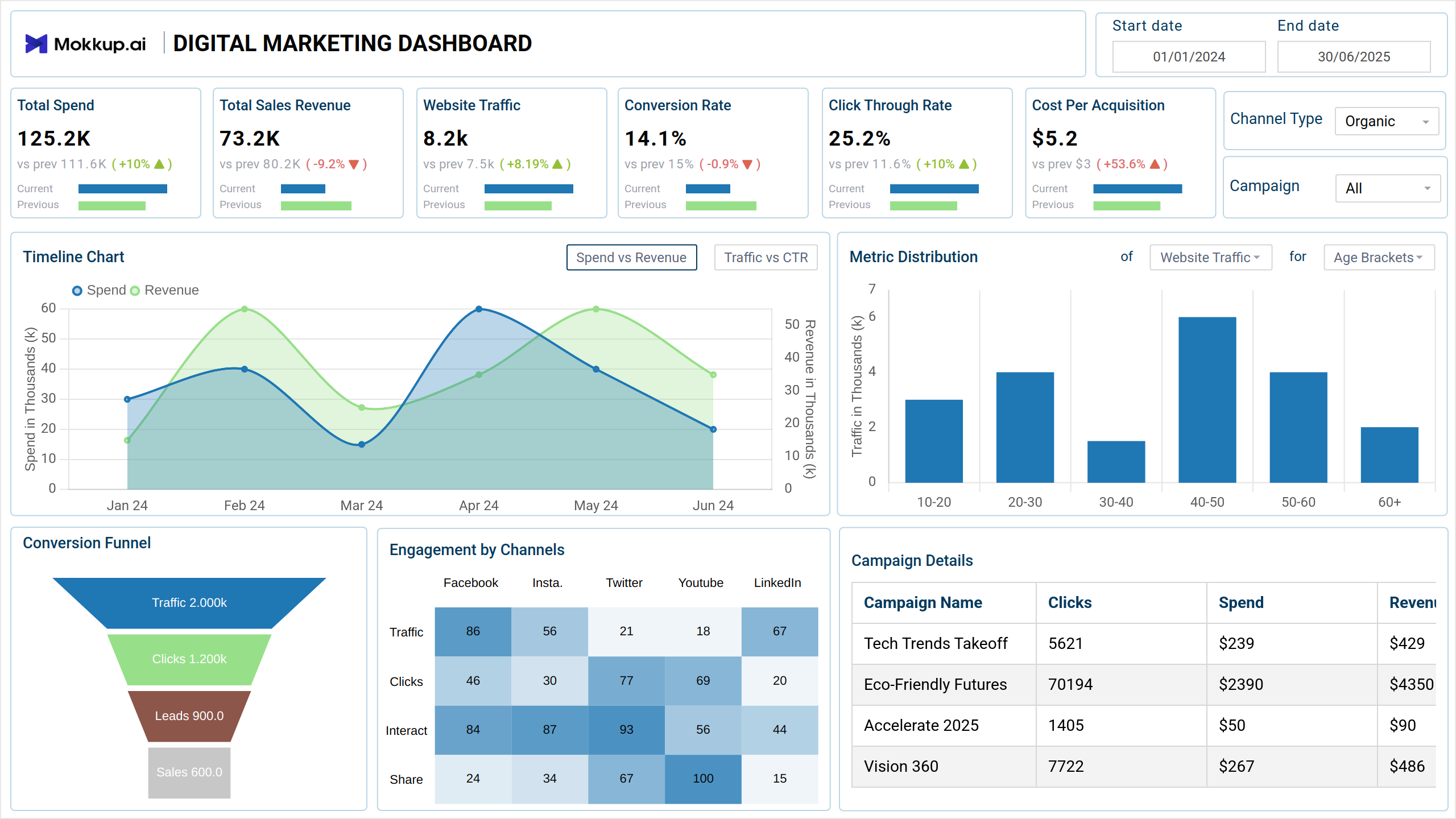Click the green up arrow in Website Traffic
Viewport: 1456px width, 819px height.
coord(557,164)
